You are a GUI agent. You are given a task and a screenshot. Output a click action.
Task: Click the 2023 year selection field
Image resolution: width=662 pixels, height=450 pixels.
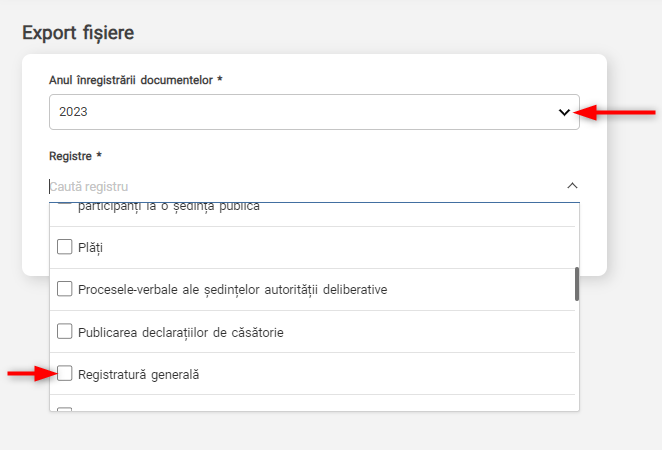[x=300, y=112]
